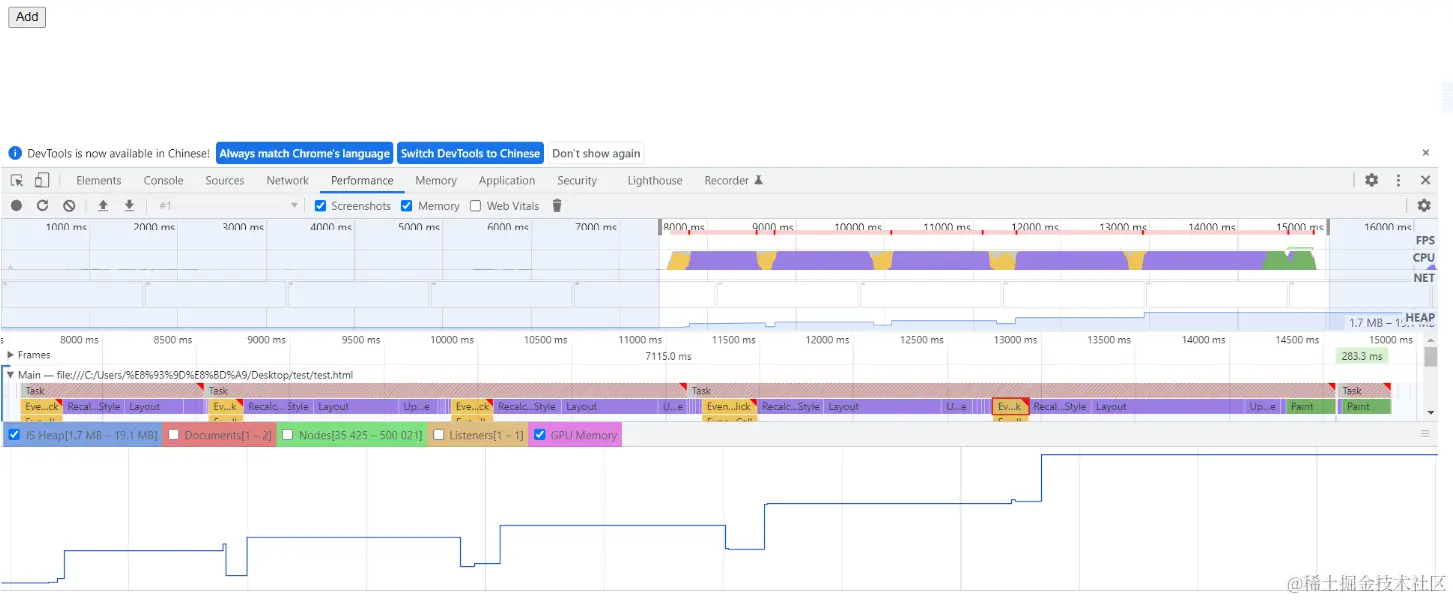
Task: Click the Add button on the page
Action: (x=27, y=17)
